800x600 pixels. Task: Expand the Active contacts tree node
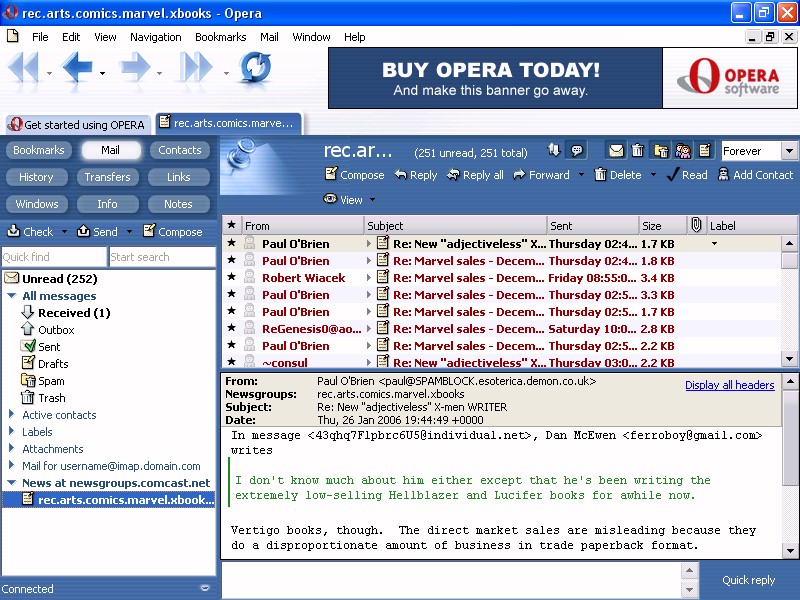coord(11,414)
